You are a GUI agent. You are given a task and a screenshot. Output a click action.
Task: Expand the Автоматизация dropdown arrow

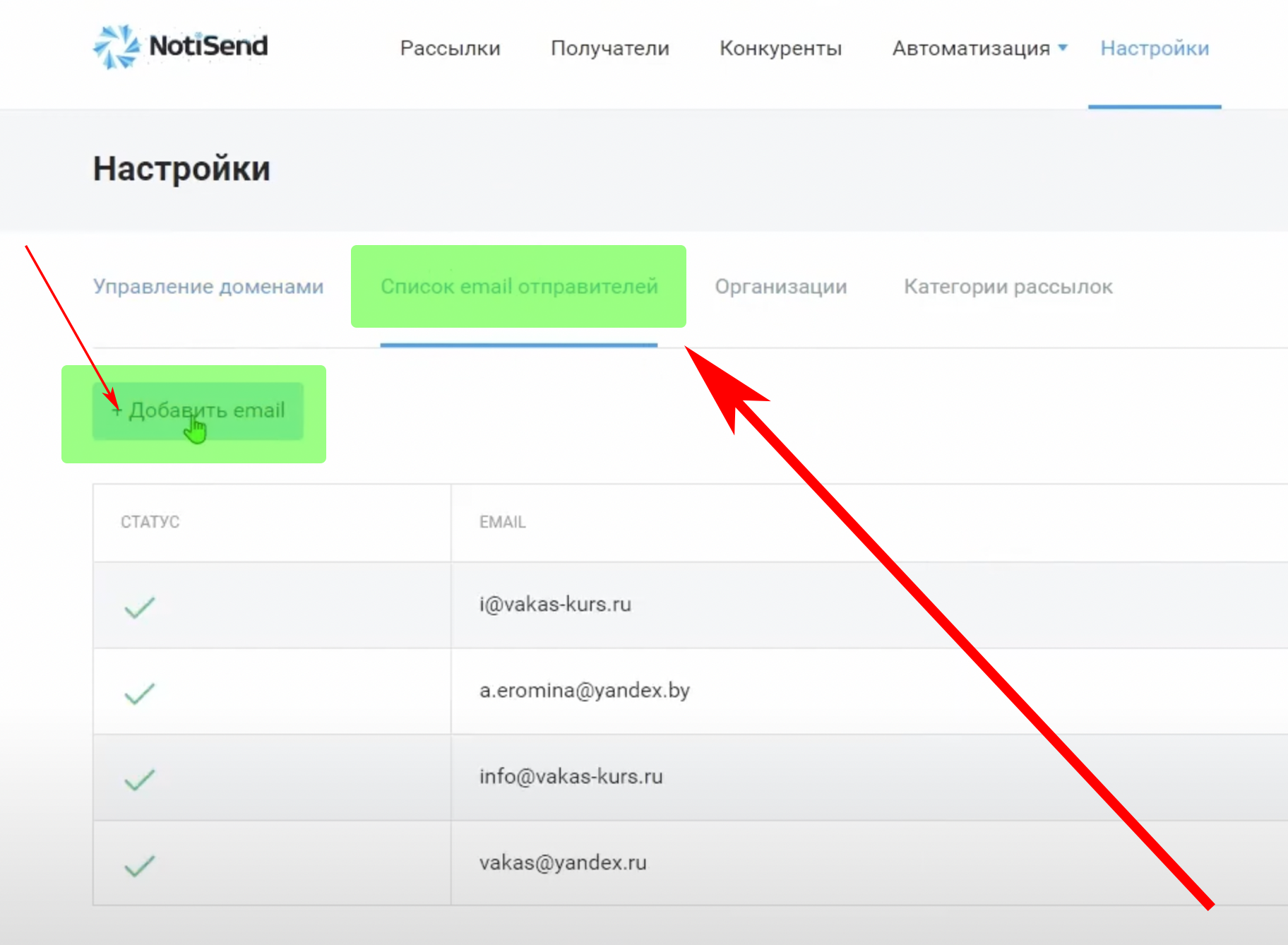tap(1063, 48)
